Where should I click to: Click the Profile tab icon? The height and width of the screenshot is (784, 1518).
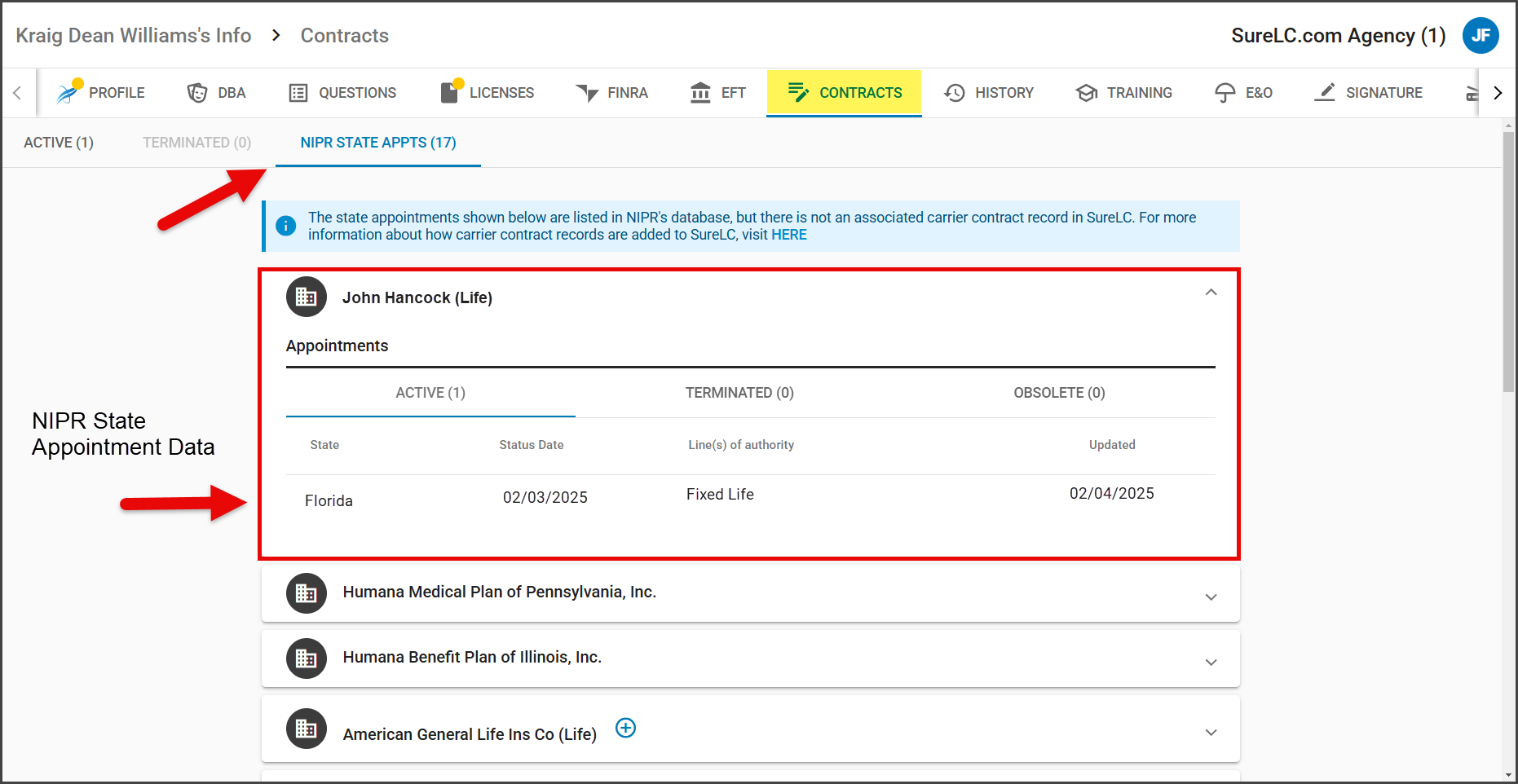(x=68, y=93)
